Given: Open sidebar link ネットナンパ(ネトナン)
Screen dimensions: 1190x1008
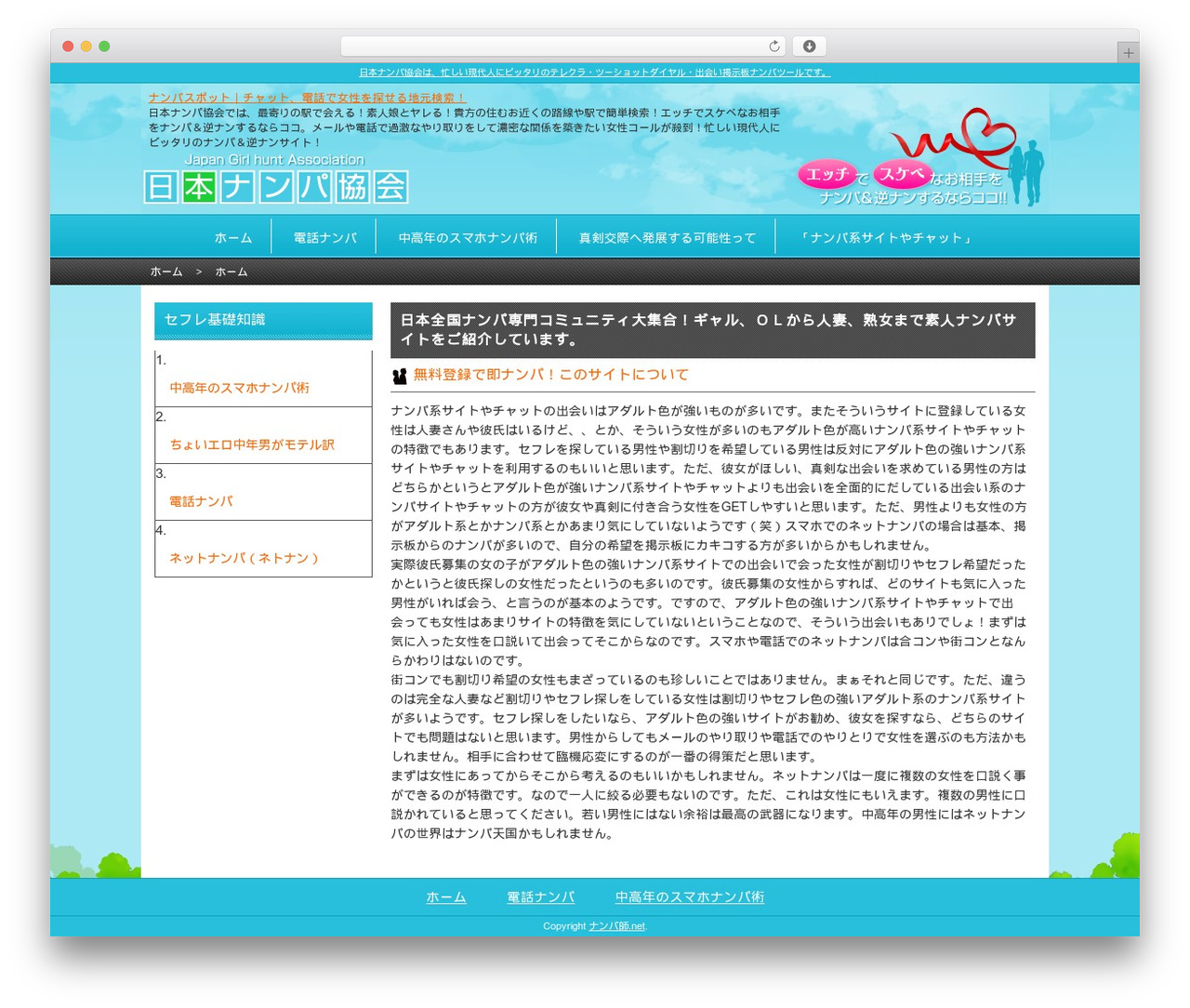Looking at the screenshot, I should click(244, 558).
